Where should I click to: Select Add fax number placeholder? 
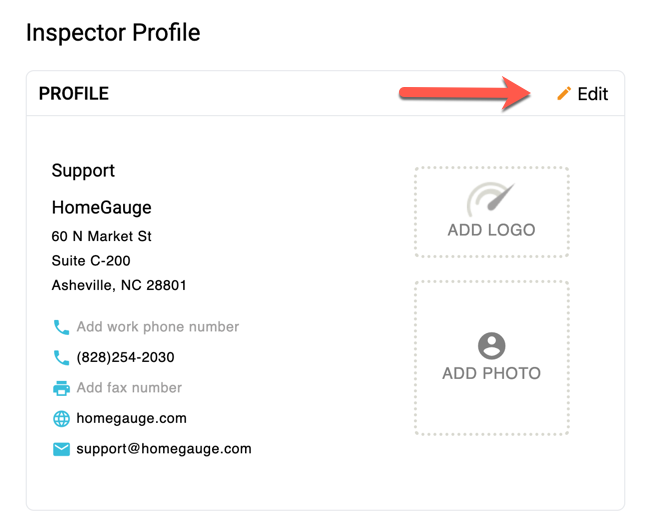pos(129,388)
